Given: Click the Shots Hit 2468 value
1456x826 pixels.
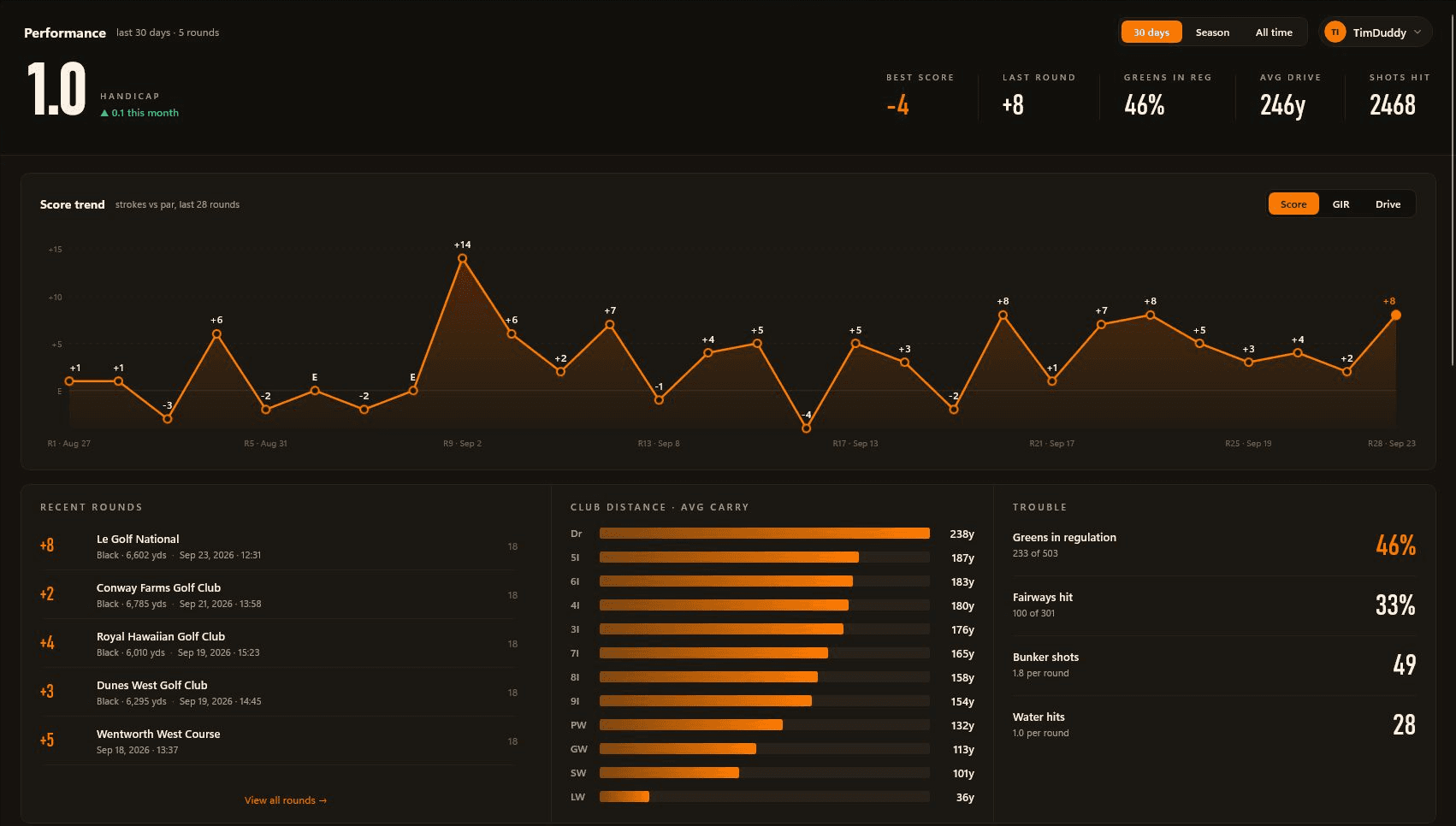Looking at the screenshot, I should pyautogui.click(x=1393, y=105).
